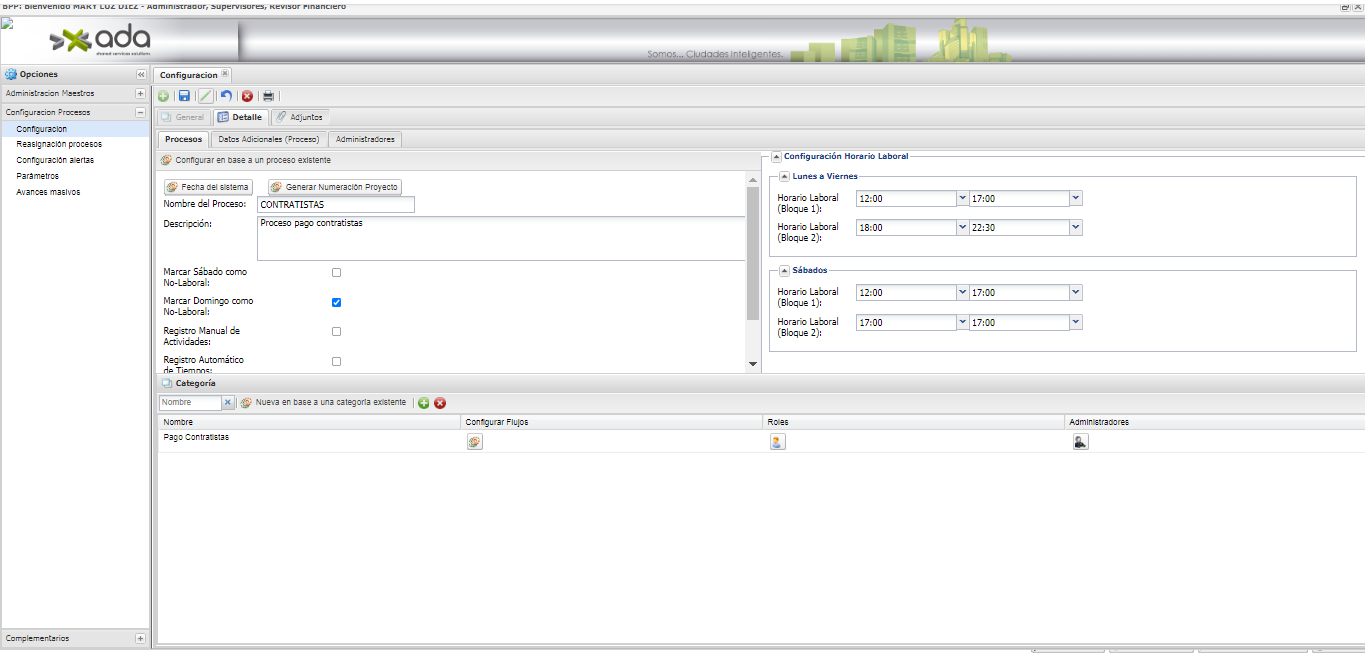Click the blue undo arrow icon

pos(226,96)
